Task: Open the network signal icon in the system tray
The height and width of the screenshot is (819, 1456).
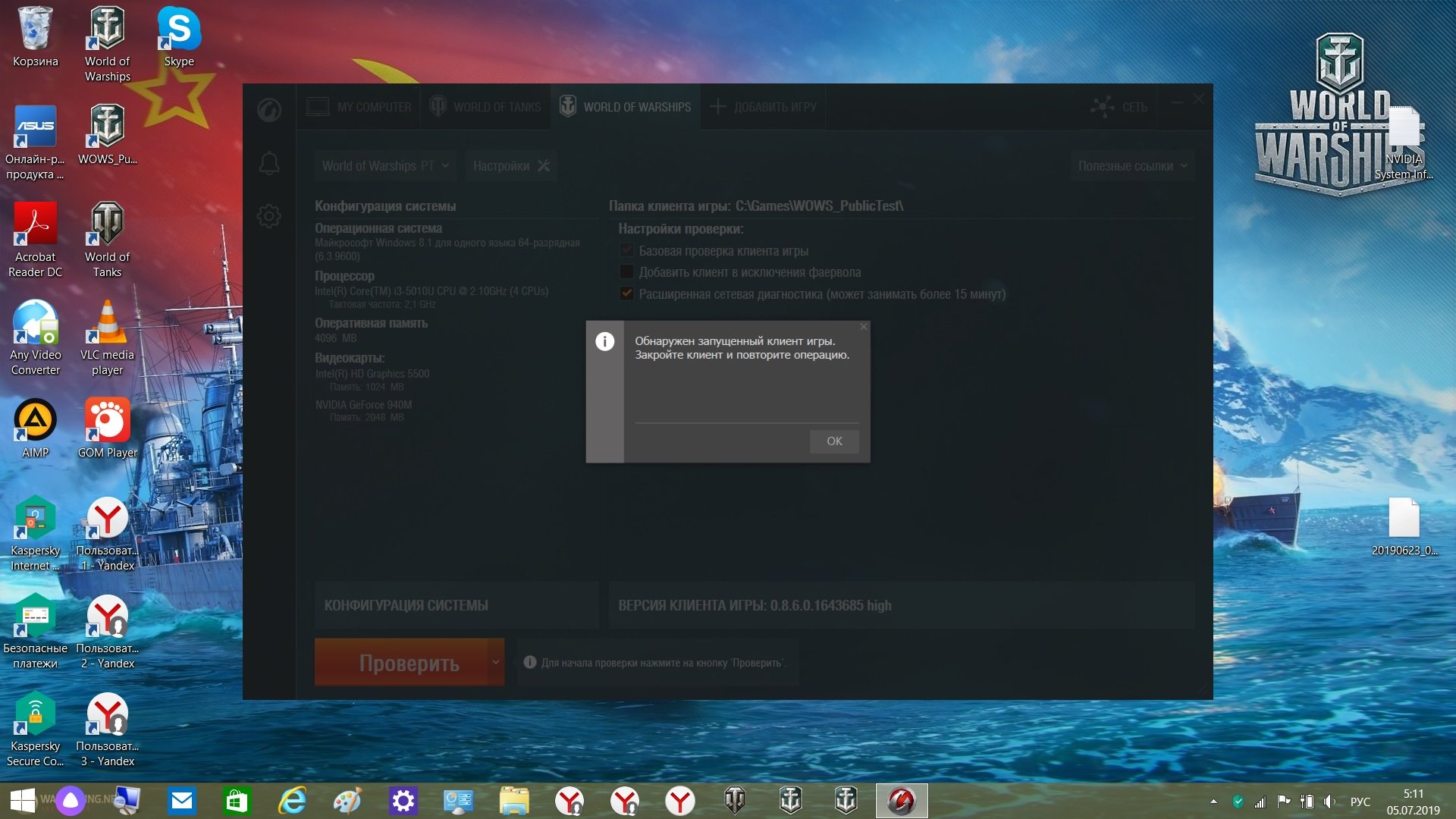Action: tap(1260, 802)
